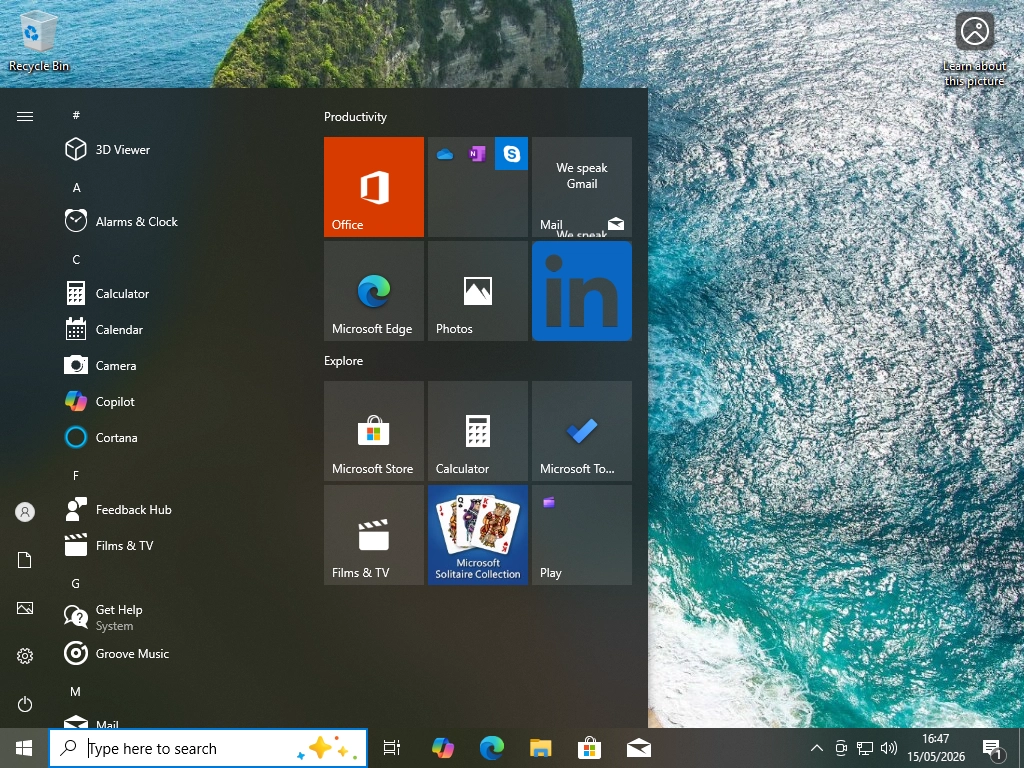Screen dimensions: 1024x768
Task: Select Recycle Bin on desktop
Action: click(x=39, y=40)
